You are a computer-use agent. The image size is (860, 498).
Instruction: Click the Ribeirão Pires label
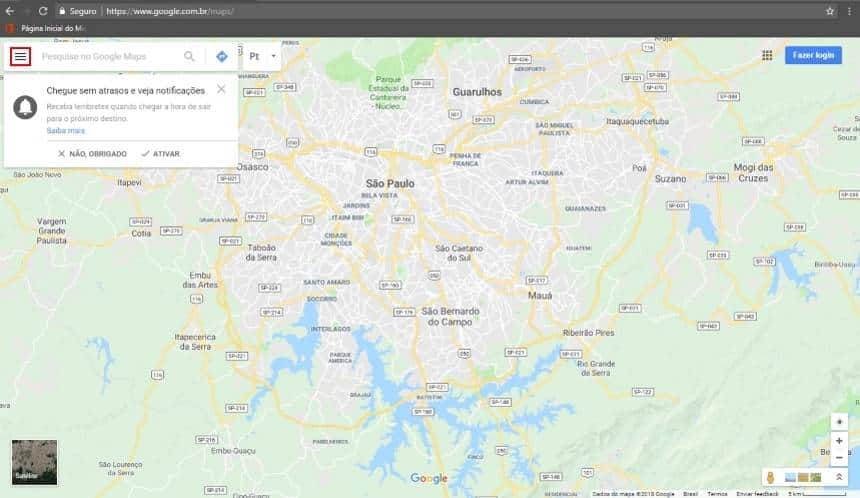589,332
